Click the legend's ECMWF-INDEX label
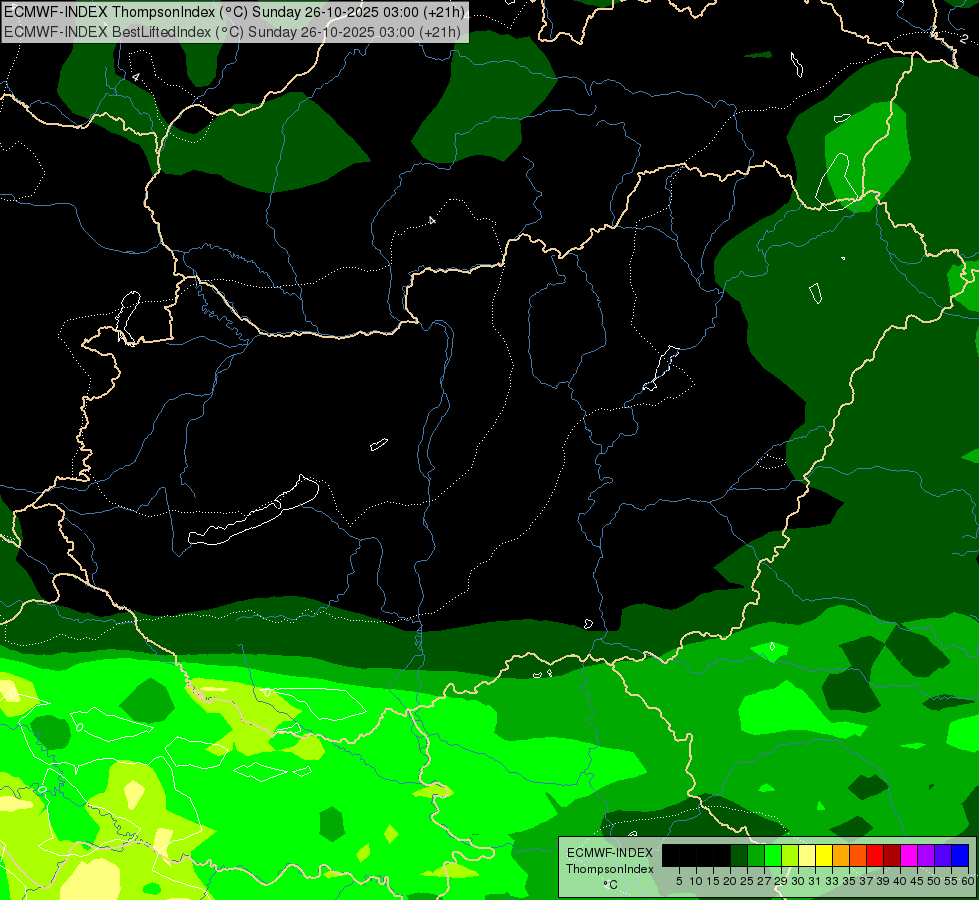The height and width of the screenshot is (900, 979). [x=610, y=853]
